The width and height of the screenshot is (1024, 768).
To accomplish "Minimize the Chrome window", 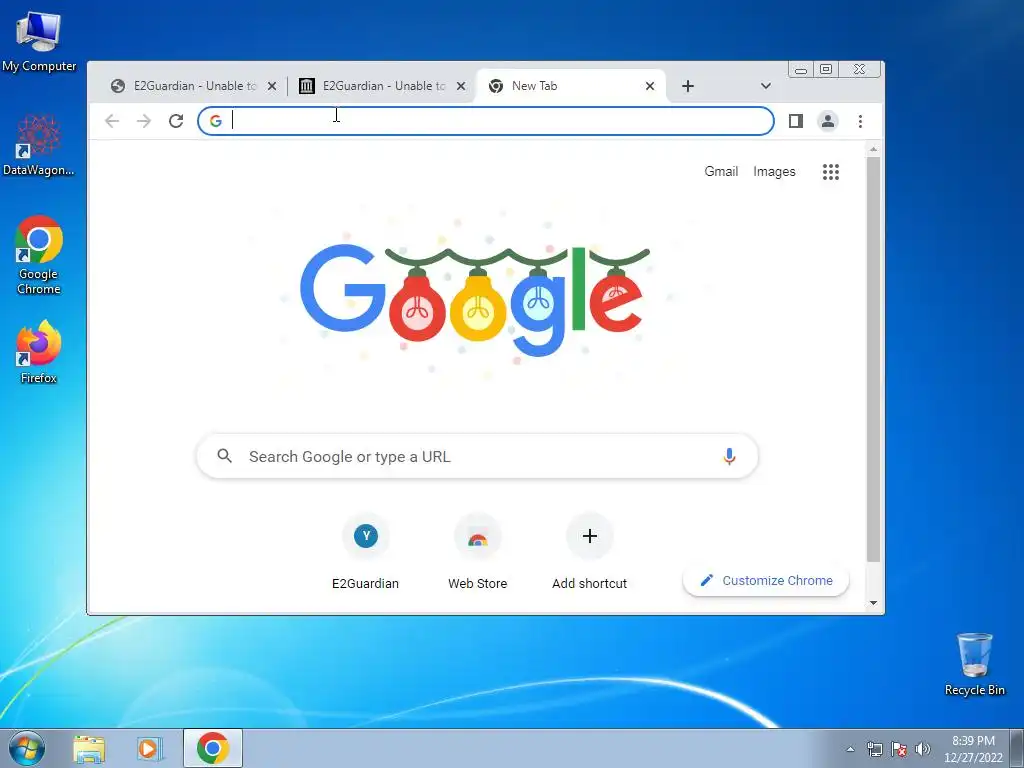I will (801, 69).
